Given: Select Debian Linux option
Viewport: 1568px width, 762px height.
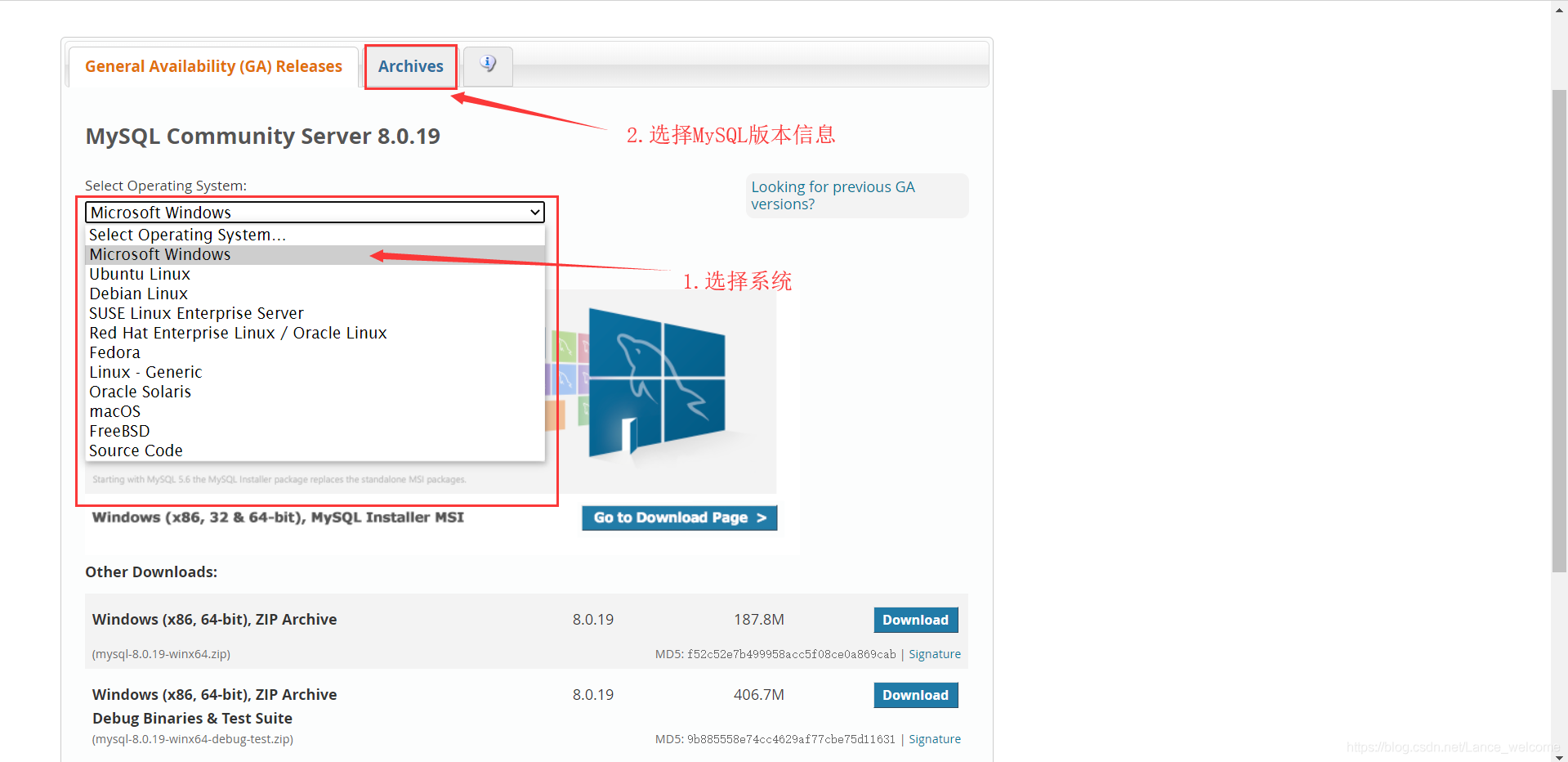Looking at the screenshot, I should pos(315,294).
